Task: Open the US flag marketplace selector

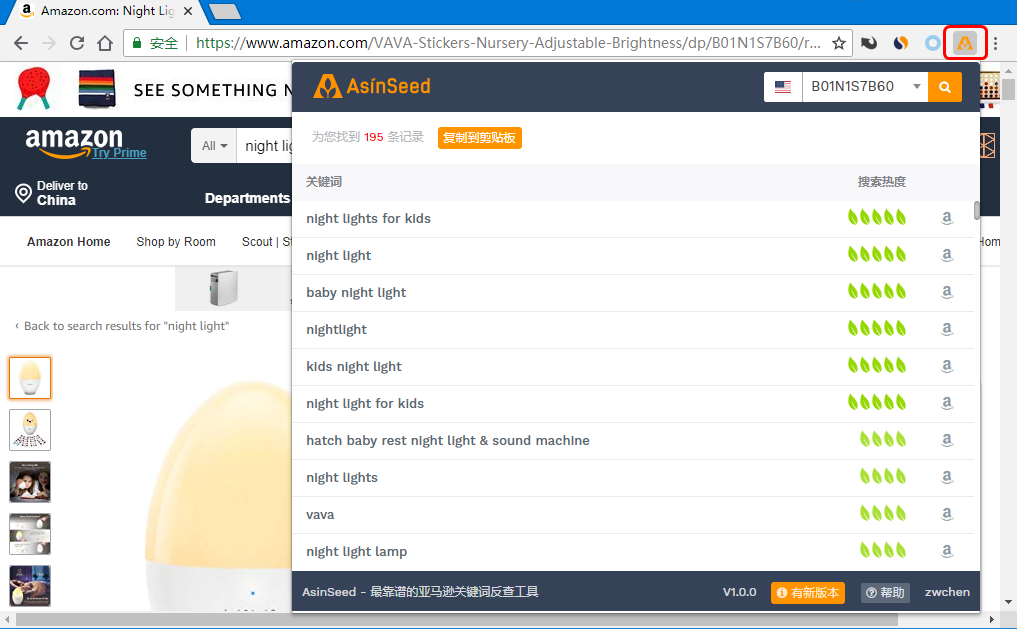Action: coord(783,87)
